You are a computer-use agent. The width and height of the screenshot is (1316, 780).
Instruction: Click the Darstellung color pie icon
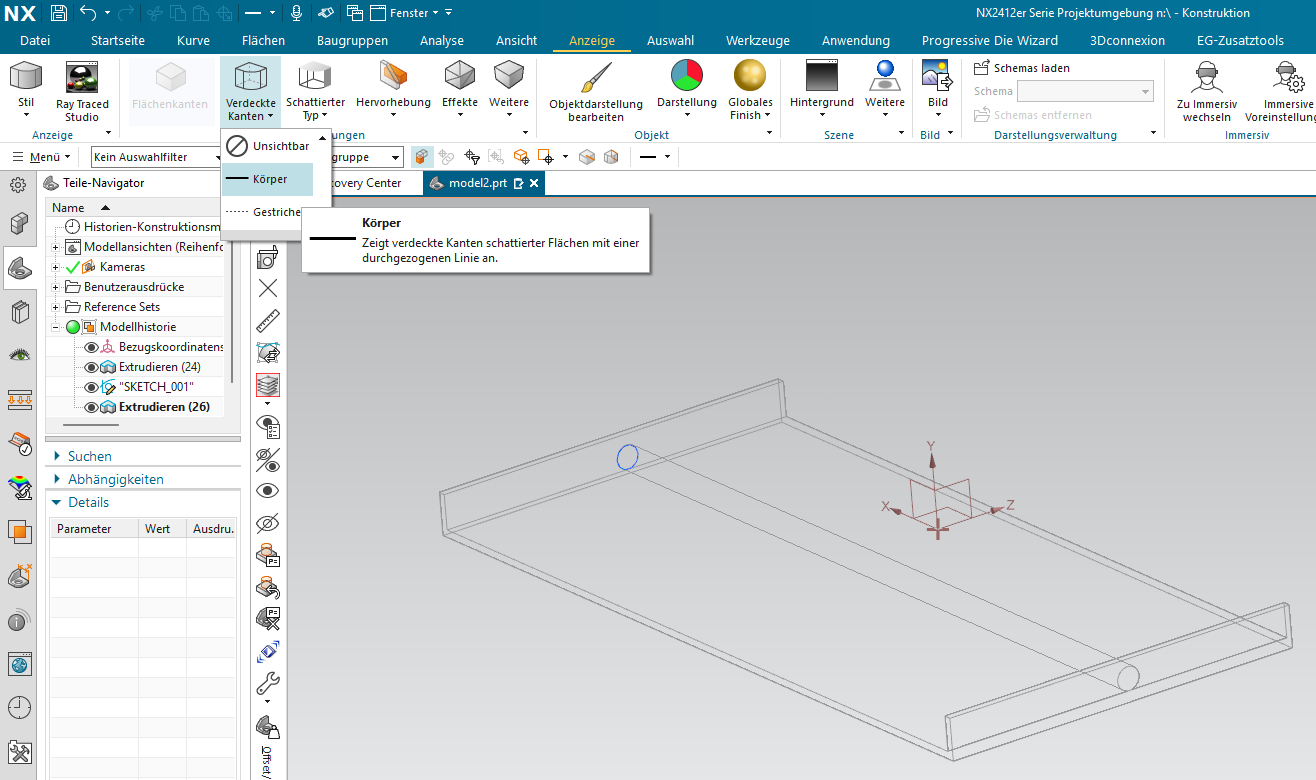click(x=686, y=76)
